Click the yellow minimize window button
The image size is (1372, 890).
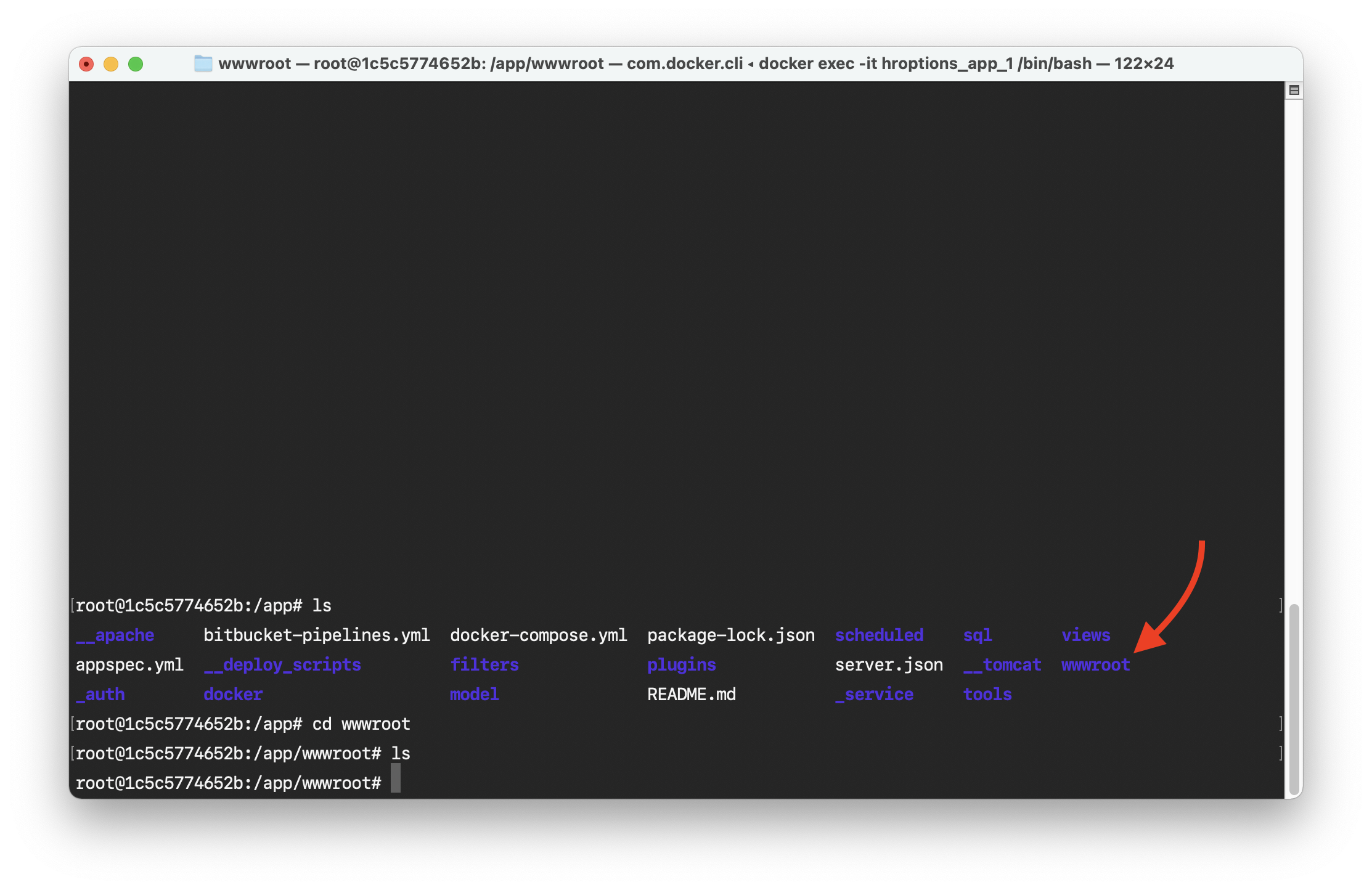point(111,64)
